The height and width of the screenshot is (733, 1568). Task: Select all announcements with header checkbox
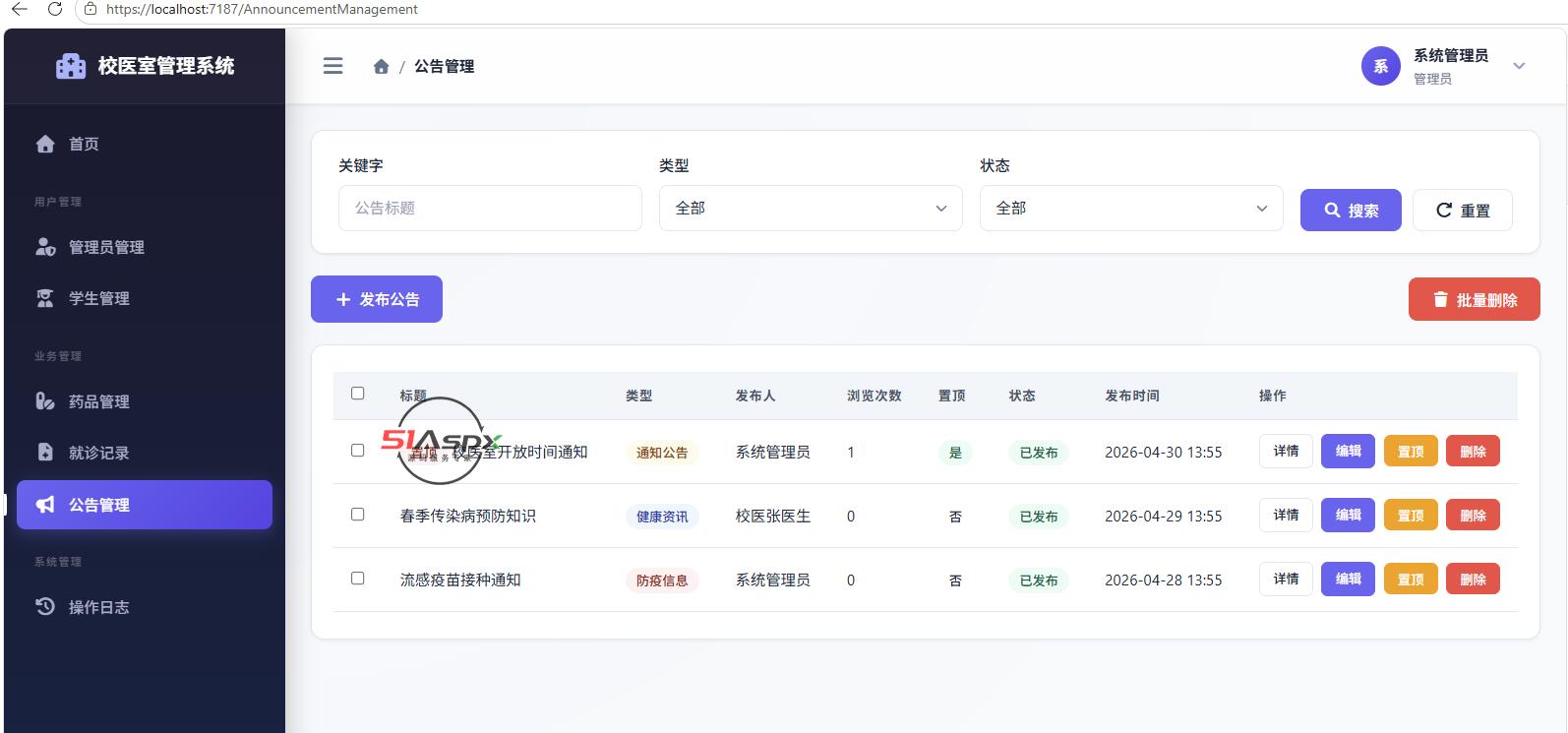coord(357,394)
